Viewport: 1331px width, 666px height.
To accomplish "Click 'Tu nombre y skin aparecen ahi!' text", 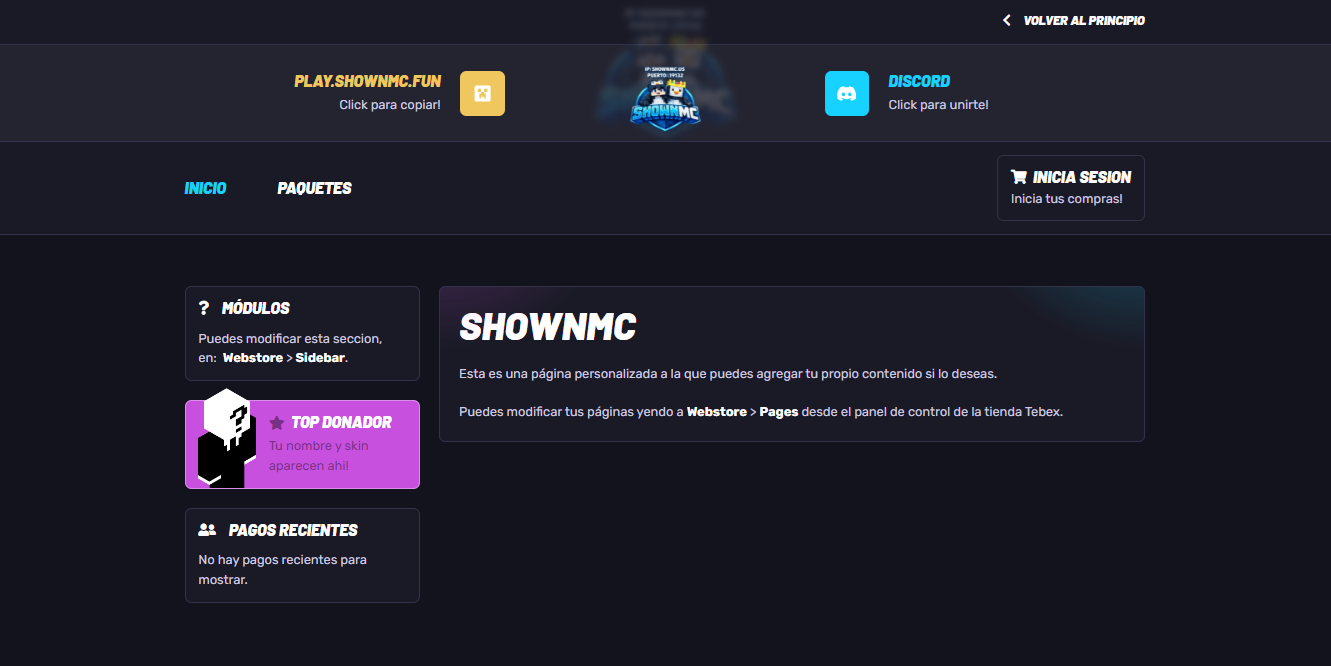I will 319,456.
